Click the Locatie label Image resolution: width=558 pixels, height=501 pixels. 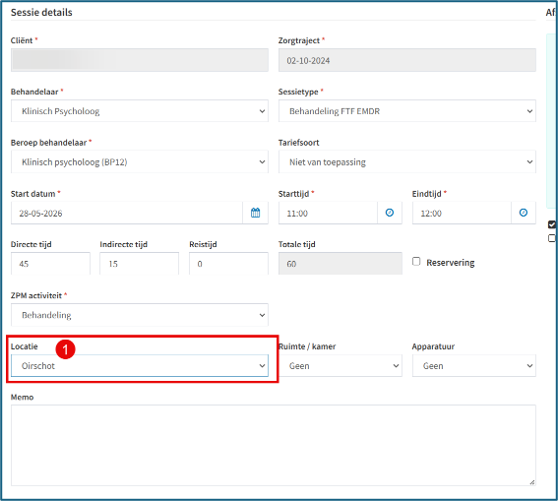pyautogui.click(x=24, y=346)
